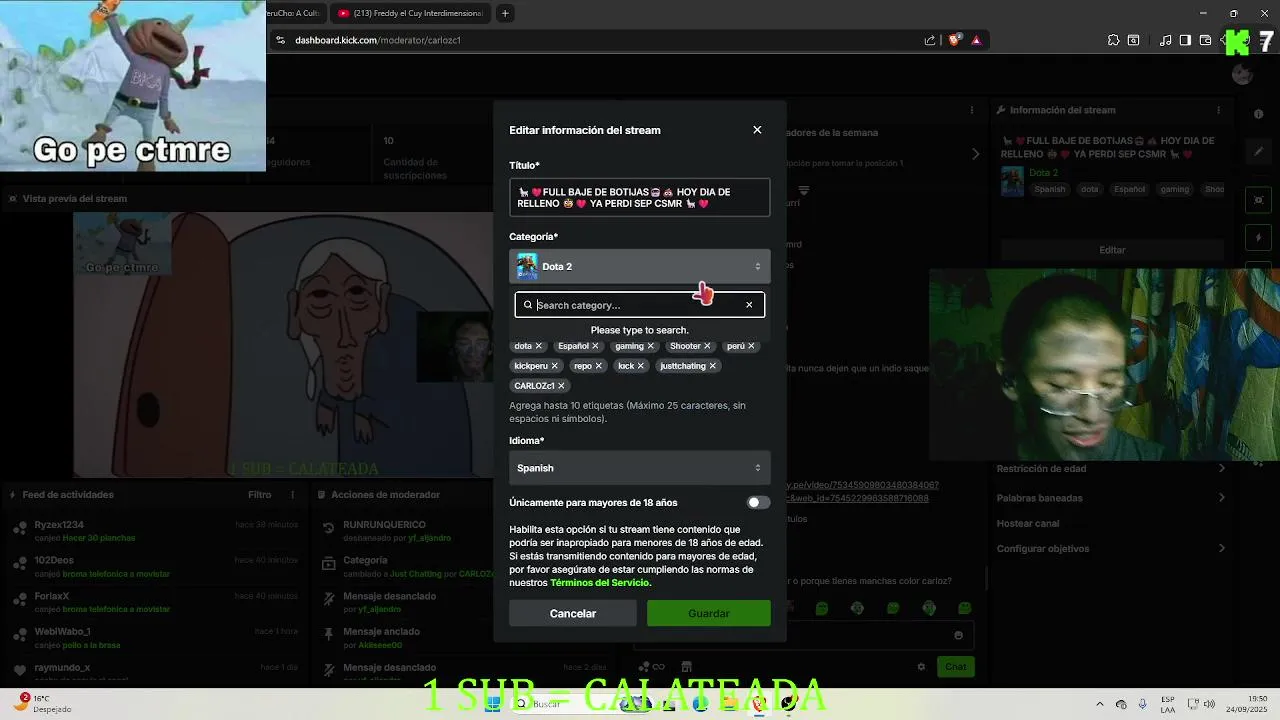Toggle Únicamente para mayores de 18 años

coord(759,503)
